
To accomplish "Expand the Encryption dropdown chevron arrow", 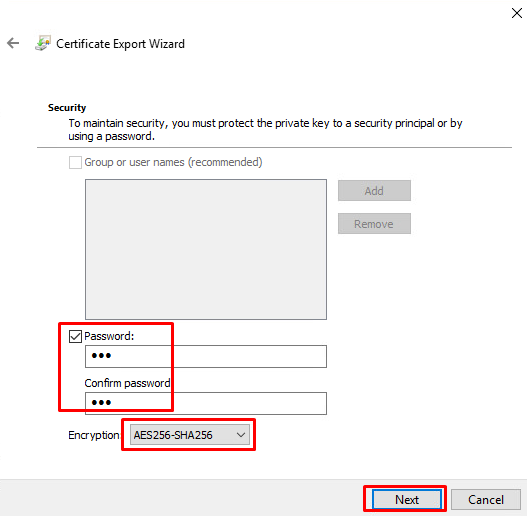I will (x=241, y=435).
